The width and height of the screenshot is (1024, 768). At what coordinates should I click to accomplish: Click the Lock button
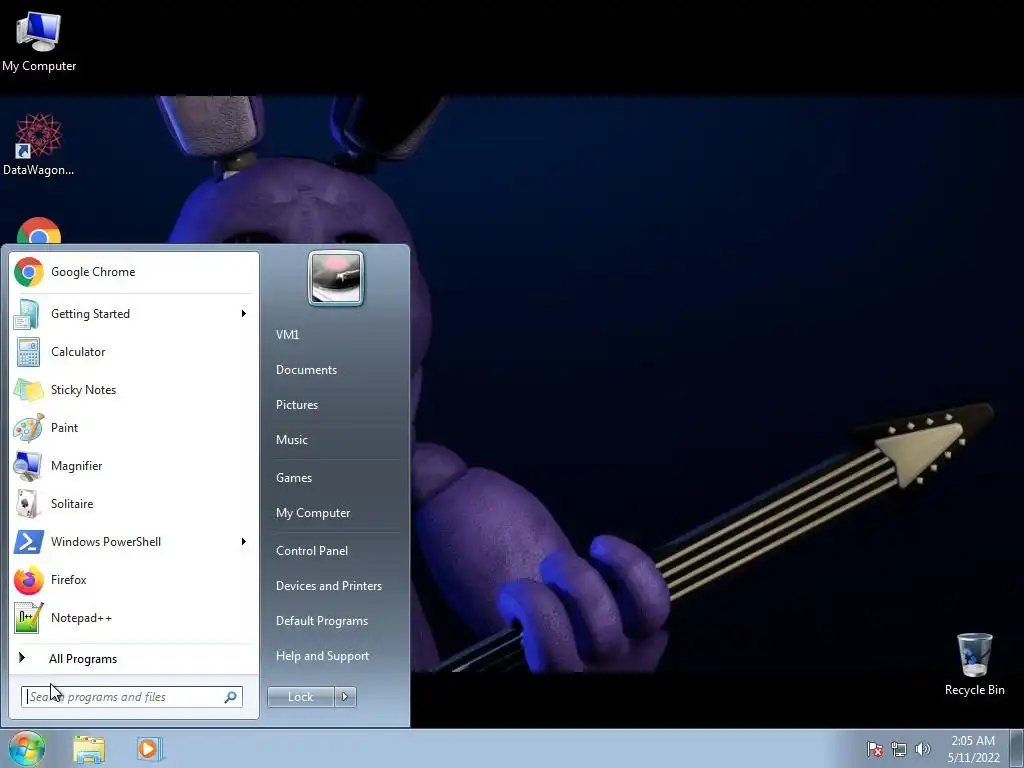[301, 697]
